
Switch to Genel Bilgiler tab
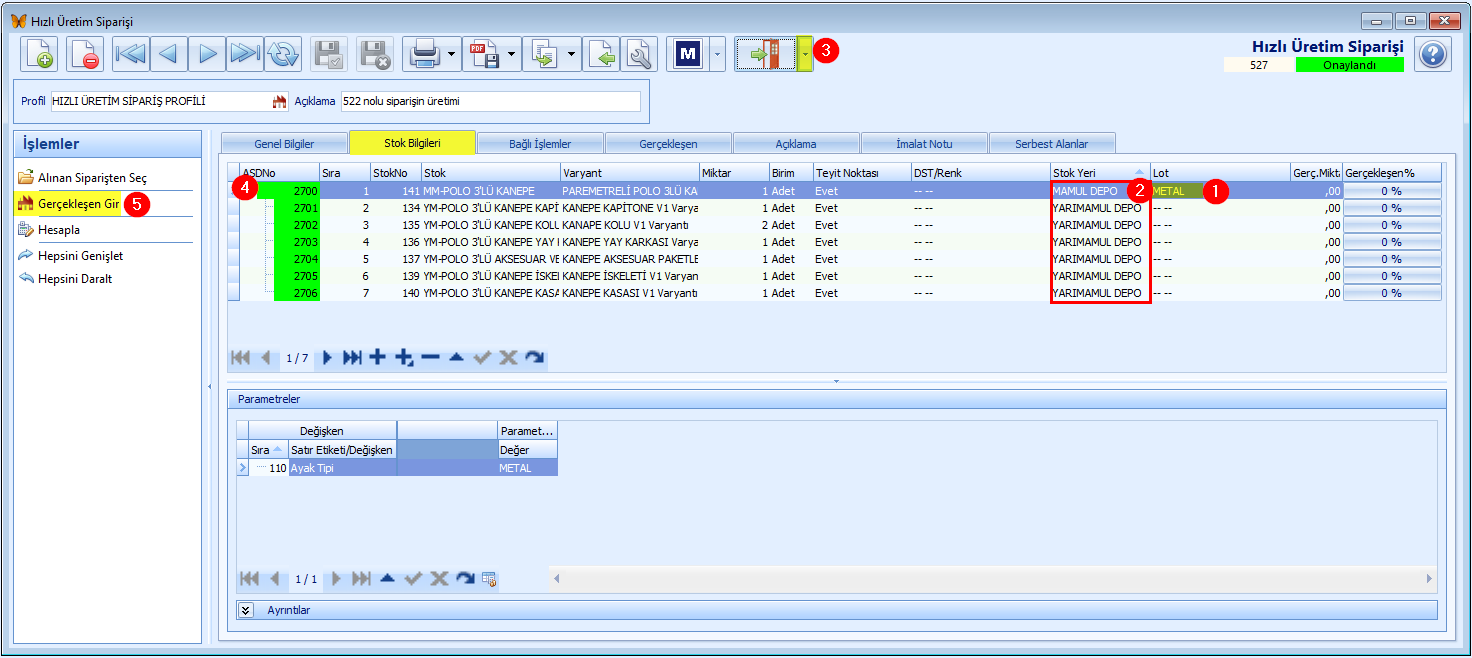pos(284,143)
